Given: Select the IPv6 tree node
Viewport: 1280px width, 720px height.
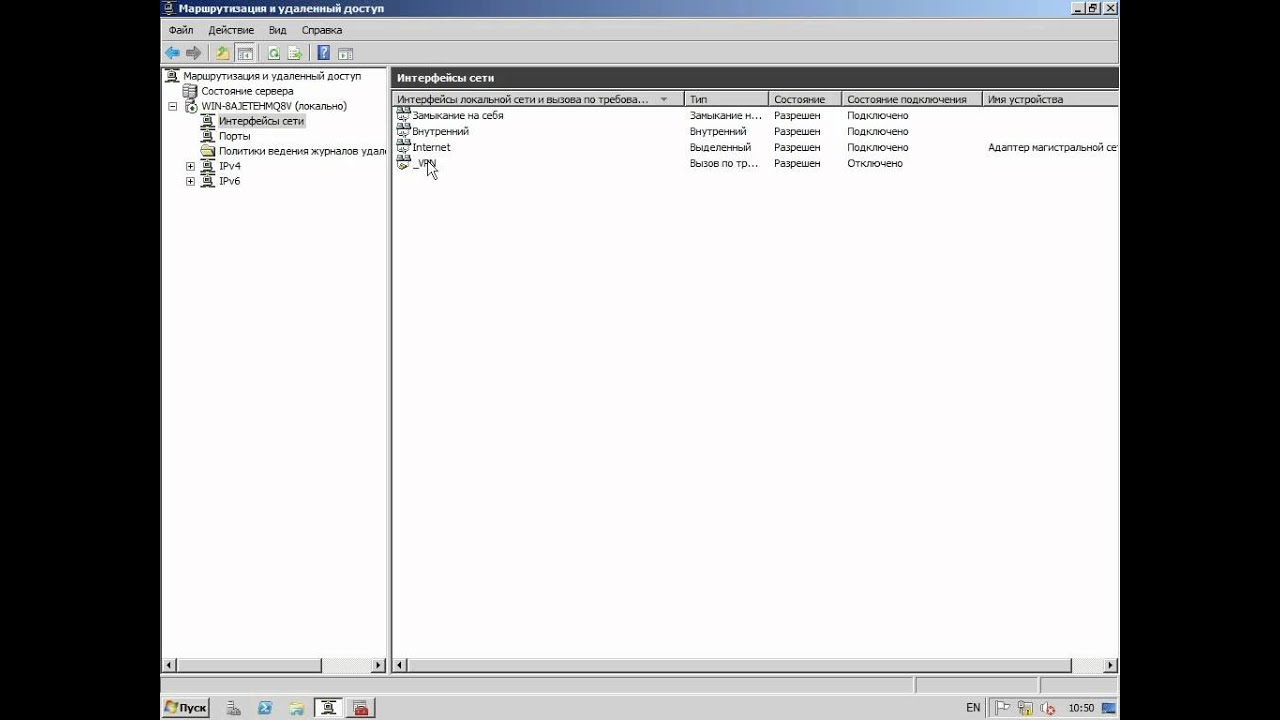Looking at the screenshot, I should (230, 181).
